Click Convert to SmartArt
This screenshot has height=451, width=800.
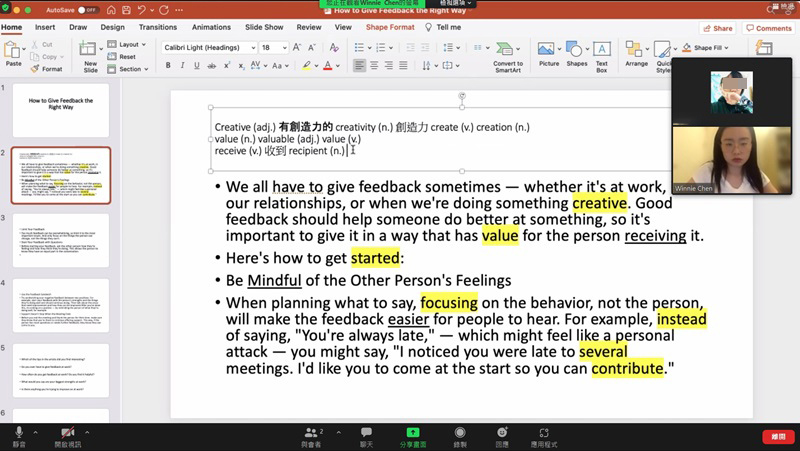click(x=508, y=57)
